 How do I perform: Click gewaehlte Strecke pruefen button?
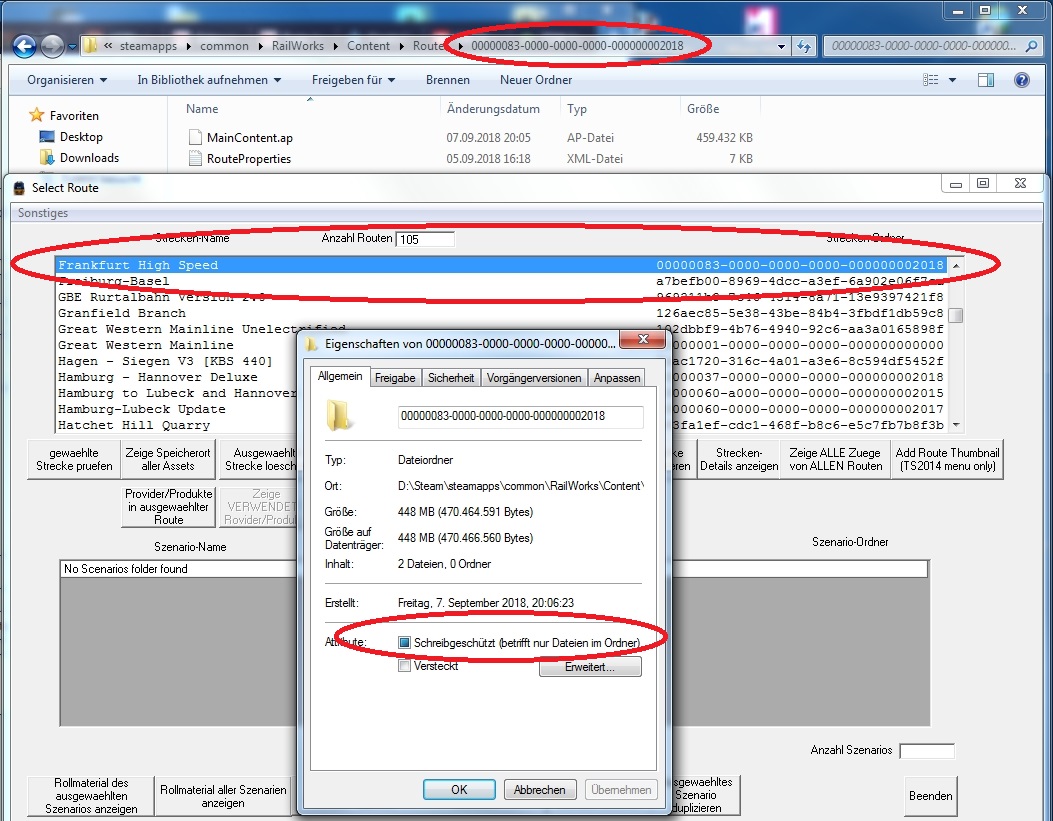click(x=74, y=459)
